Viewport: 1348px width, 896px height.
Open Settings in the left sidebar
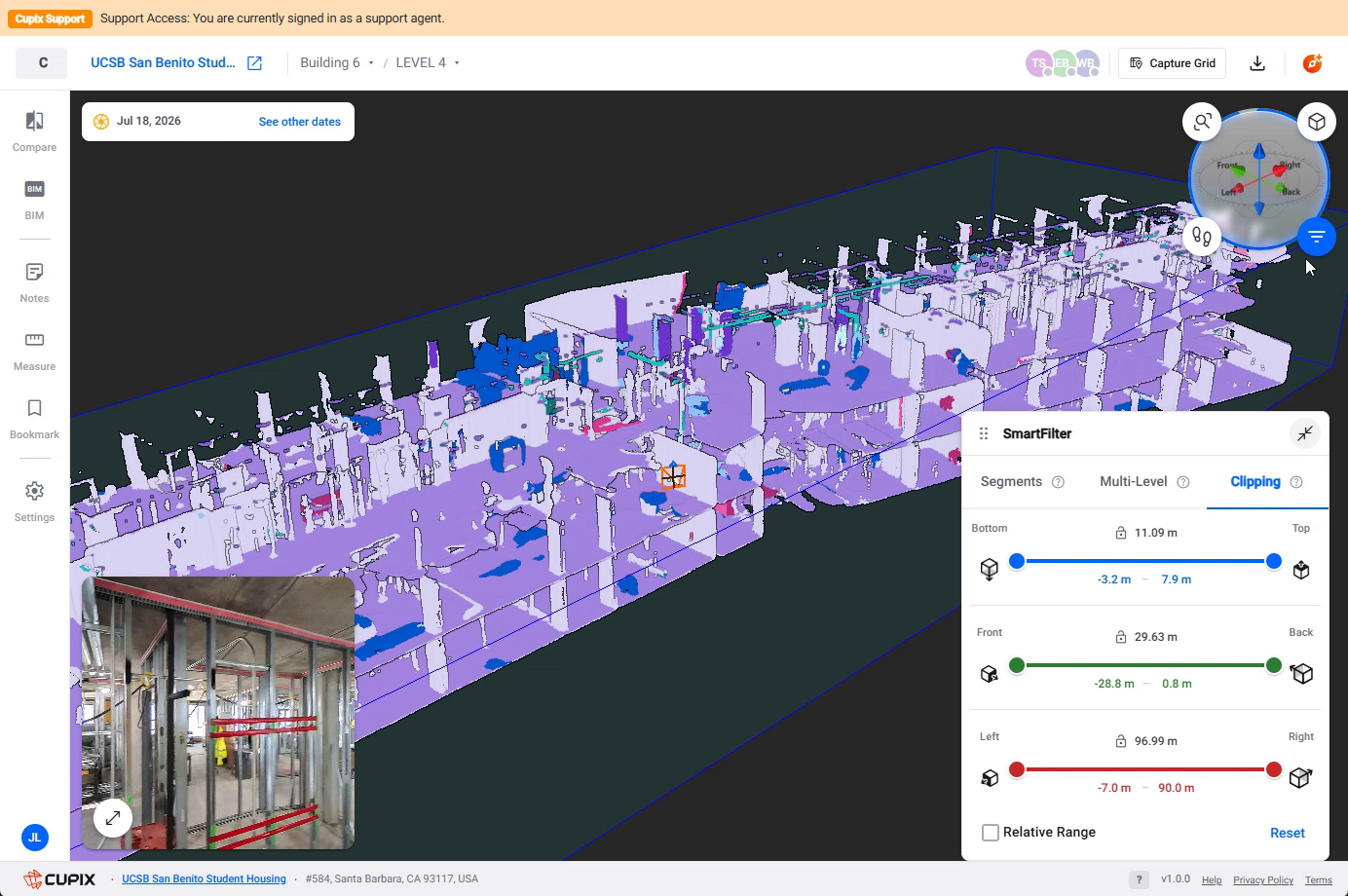34,502
